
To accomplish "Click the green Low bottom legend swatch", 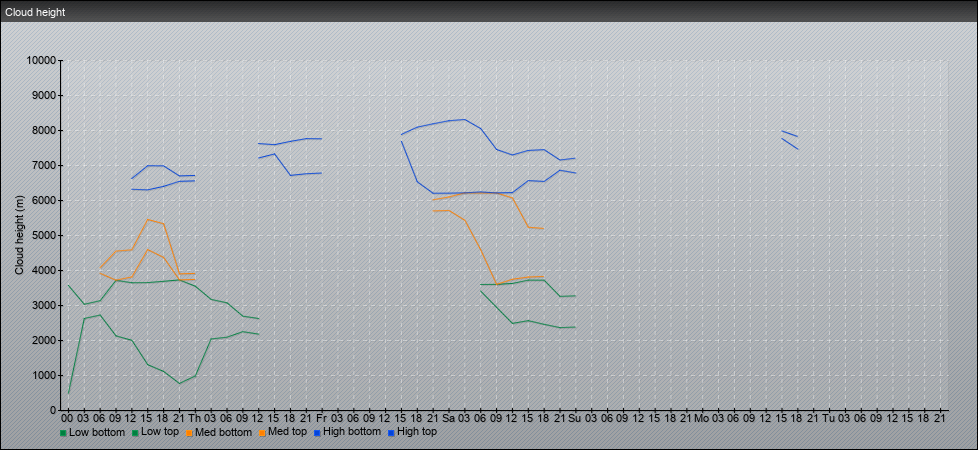I will tap(64, 433).
